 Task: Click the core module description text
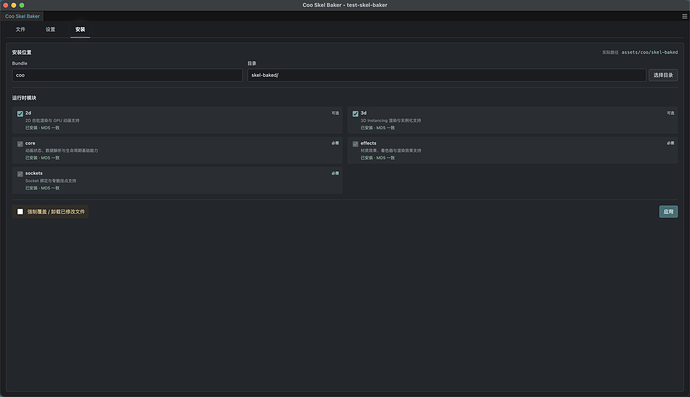click(x=62, y=151)
